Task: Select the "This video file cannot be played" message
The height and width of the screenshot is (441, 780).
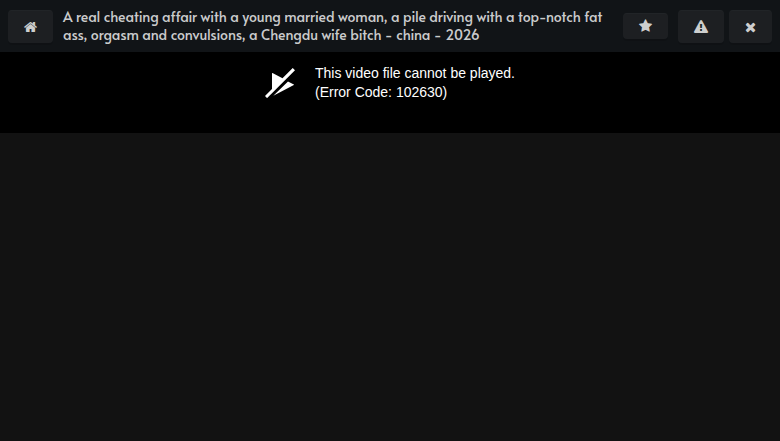Action: tap(414, 73)
